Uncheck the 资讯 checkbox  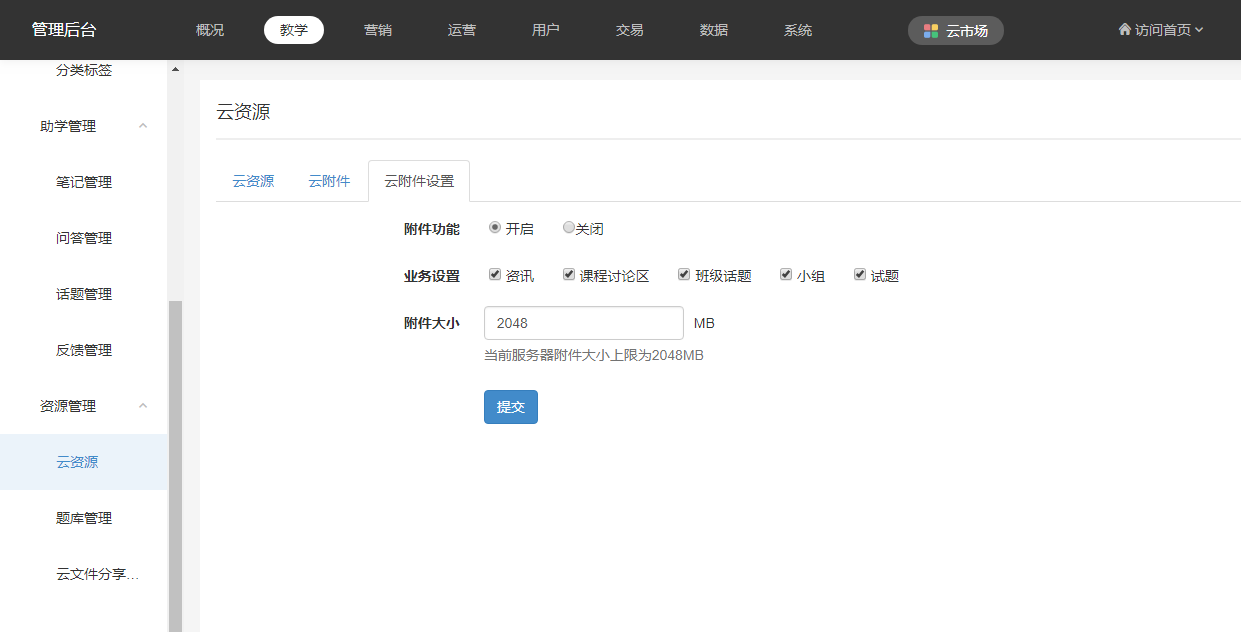point(495,275)
